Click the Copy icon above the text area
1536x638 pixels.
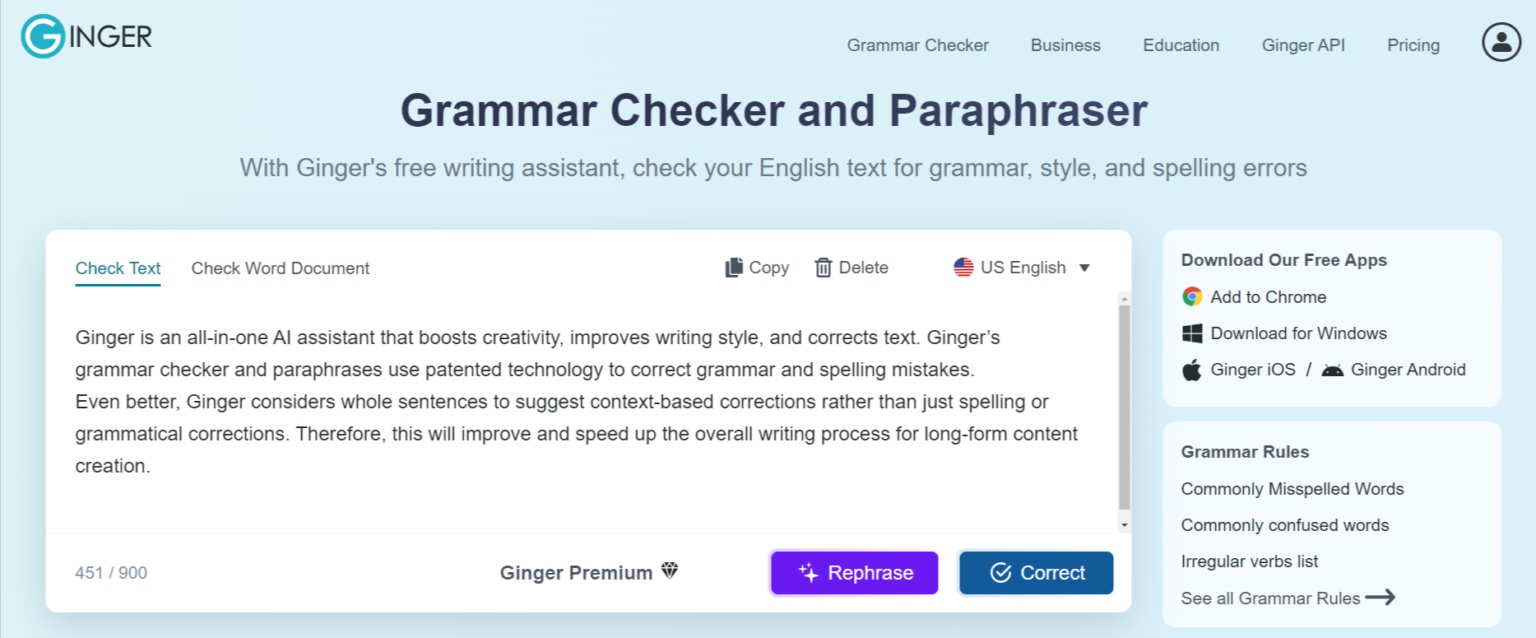[735, 267]
